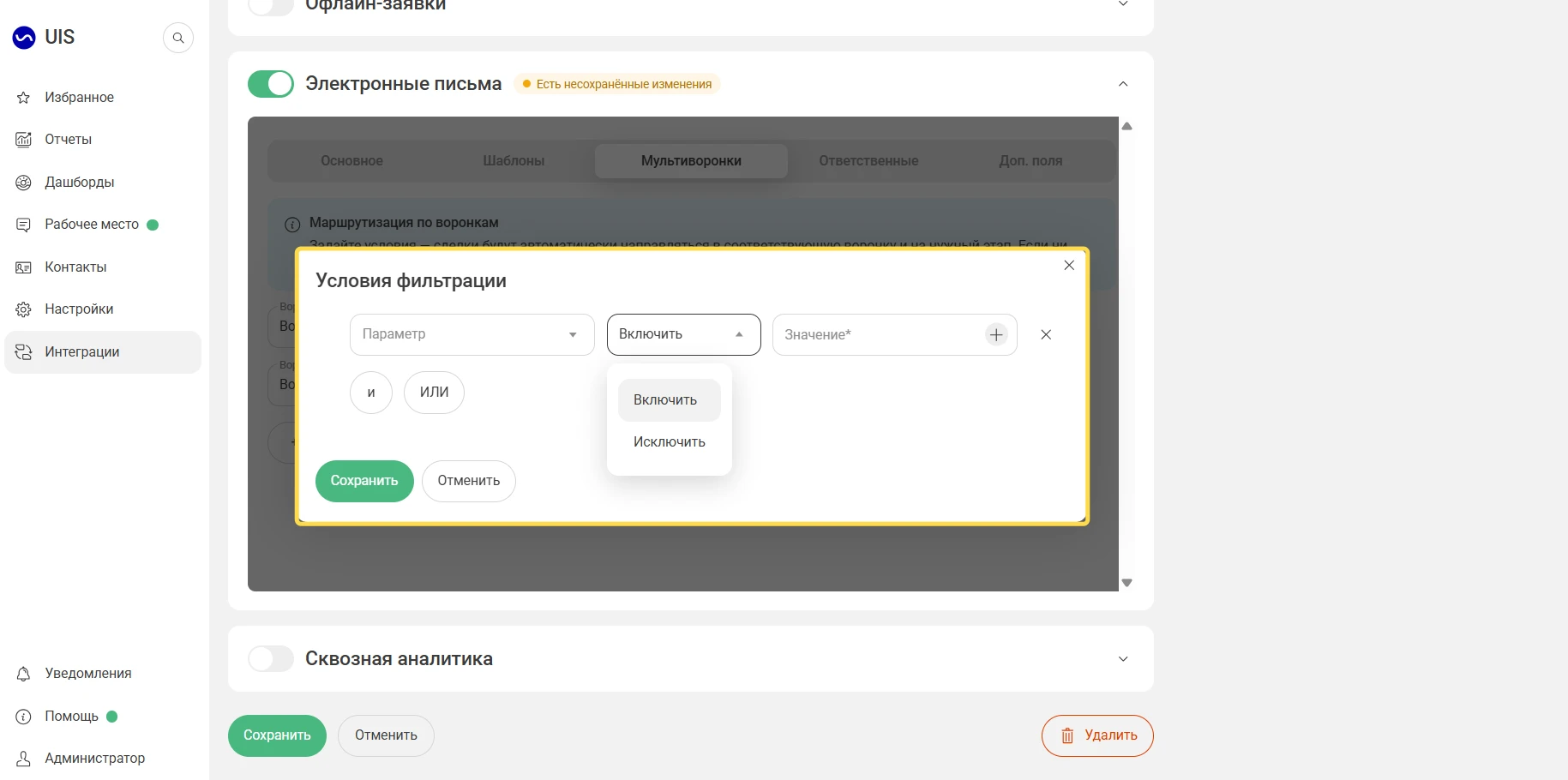Screen dimensions: 1568x780
Task: Click the plus icon in Значение field
Action: (996, 335)
